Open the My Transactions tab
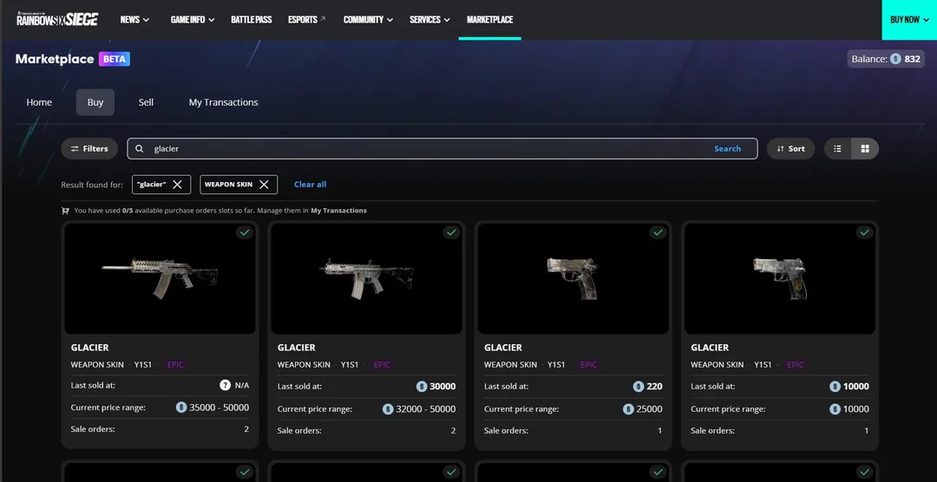Viewport: 937px width, 482px height. 223,102
